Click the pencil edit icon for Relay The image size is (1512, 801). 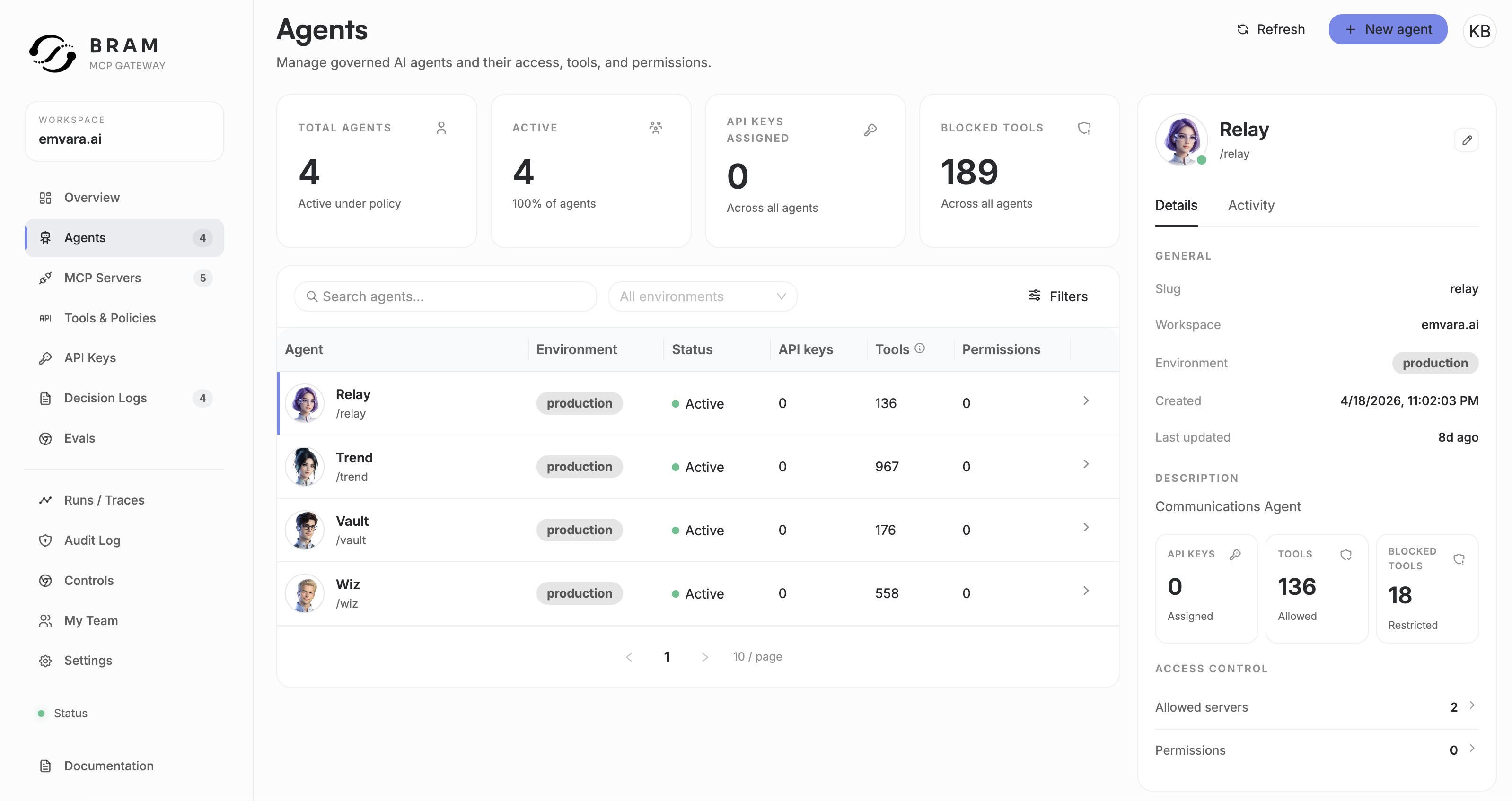1466,140
